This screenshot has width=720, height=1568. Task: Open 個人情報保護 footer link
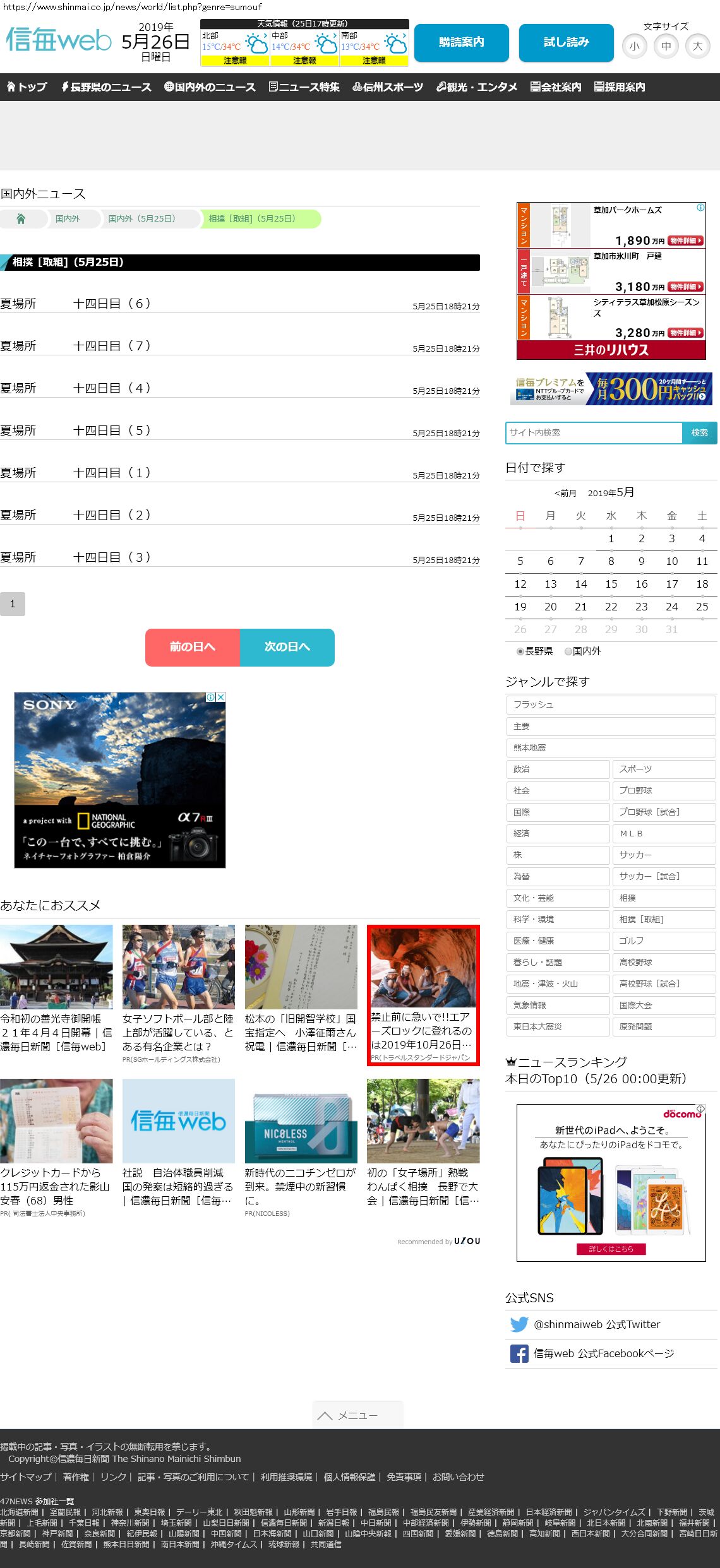pos(349,1476)
